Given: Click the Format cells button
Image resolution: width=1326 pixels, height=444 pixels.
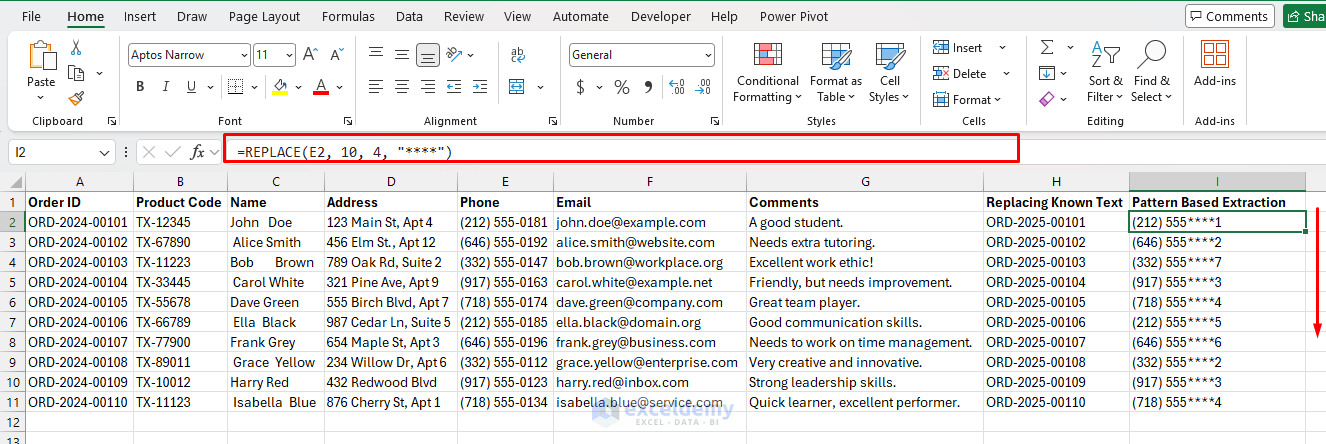Looking at the screenshot, I should pyautogui.click(x=968, y=99).
